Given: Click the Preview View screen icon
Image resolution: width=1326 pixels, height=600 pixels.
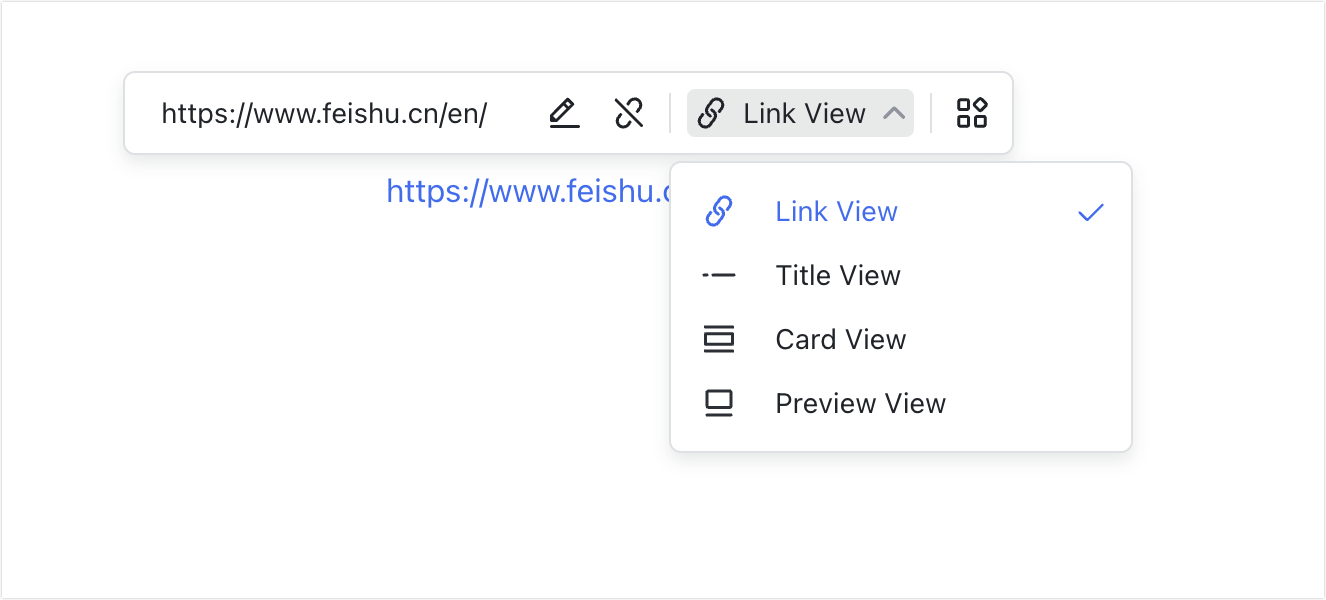Looking at the screenshot, I should 719,403.
